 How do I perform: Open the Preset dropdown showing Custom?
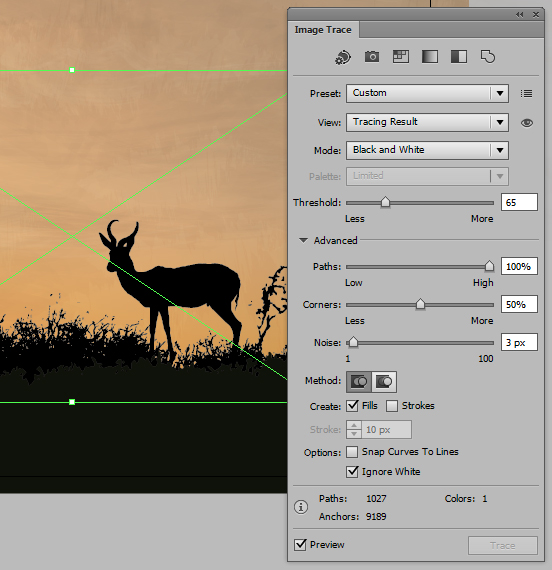pos(427,93)
